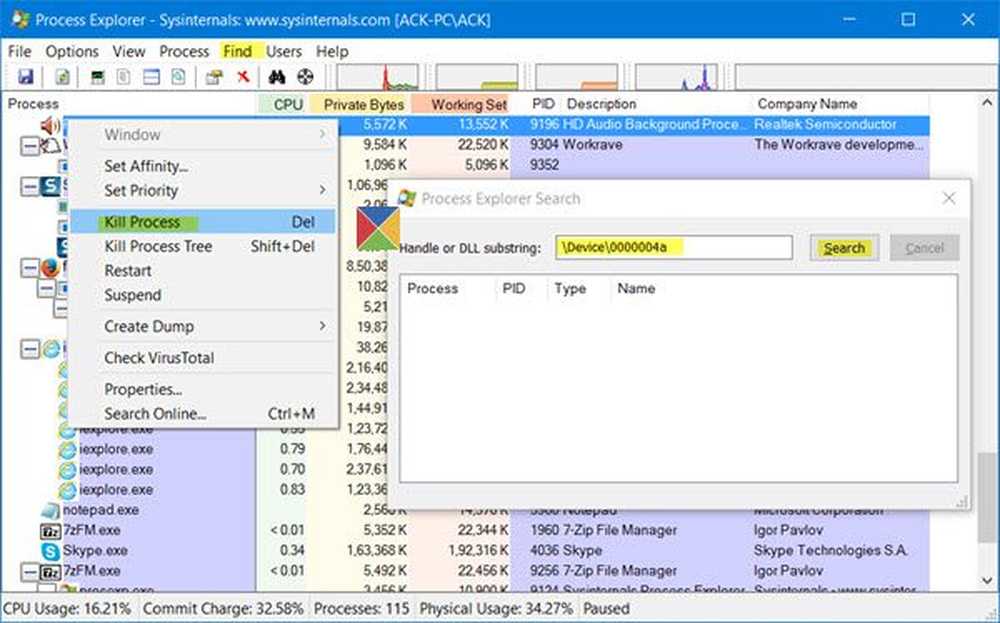Screen dimensions: 1000x623
Task: Choose Restart from the context menu
Action: click(x=203, y=270)
